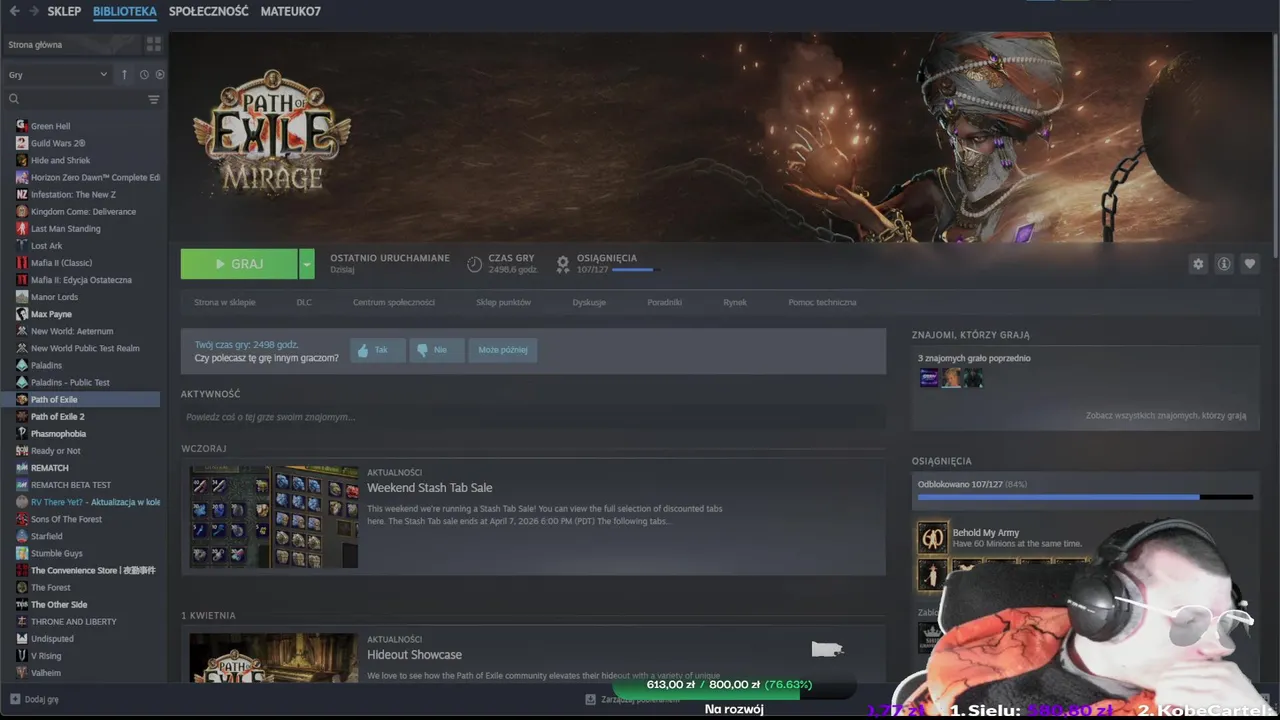Open Centrum społeczności tab
The image size is (1280, 720).
click(394, 302)
